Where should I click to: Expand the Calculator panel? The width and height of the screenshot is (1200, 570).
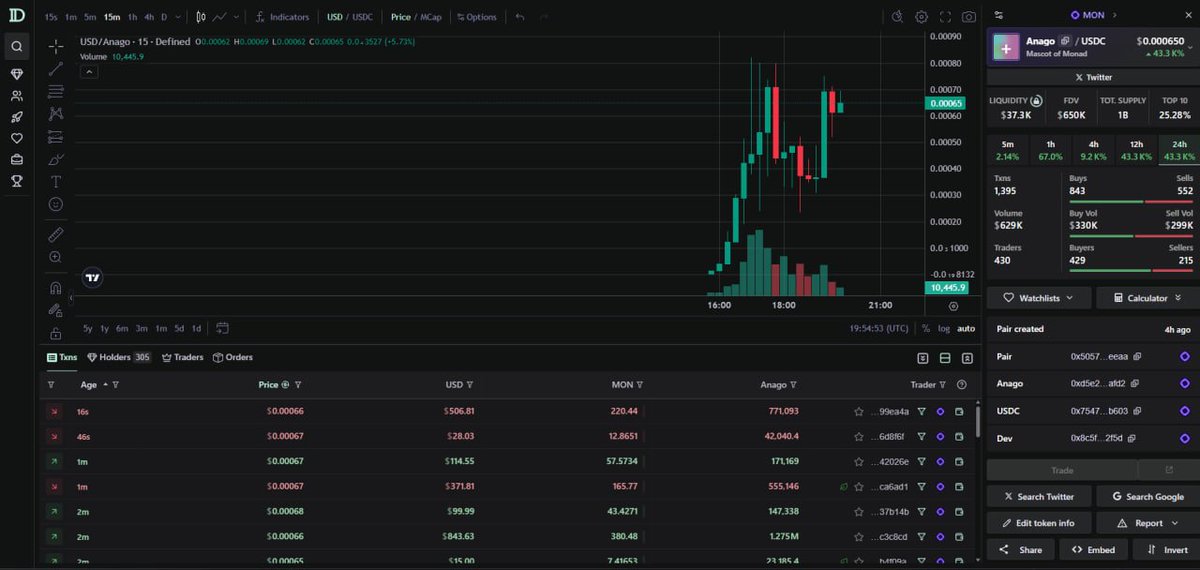point(1146,298)
